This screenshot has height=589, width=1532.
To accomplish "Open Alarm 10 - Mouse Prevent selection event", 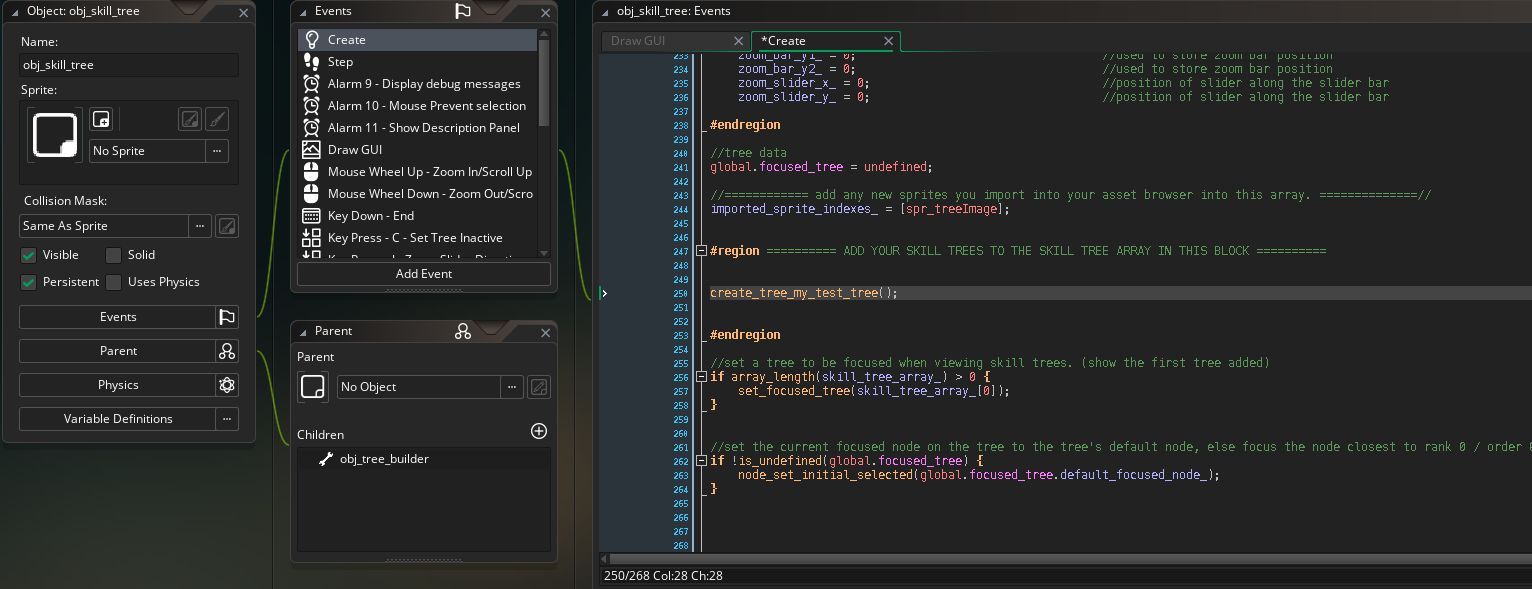I will click(417, 106).
